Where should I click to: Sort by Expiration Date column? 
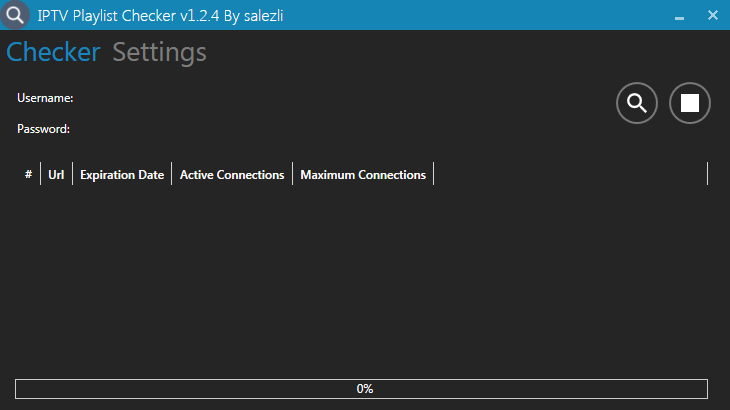(122, 175)
